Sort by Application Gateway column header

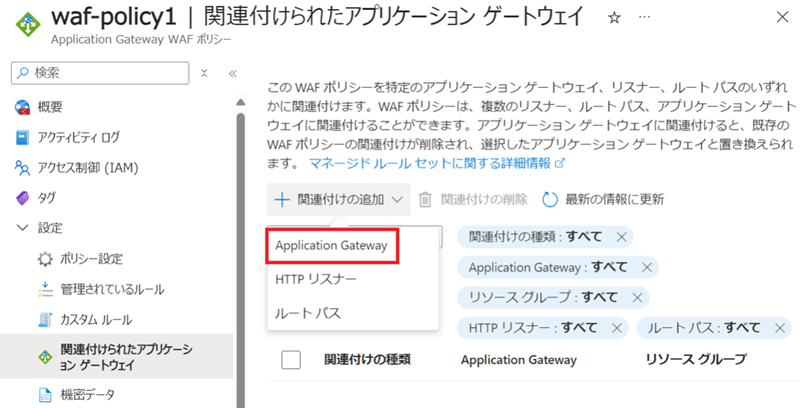(519, 360)
